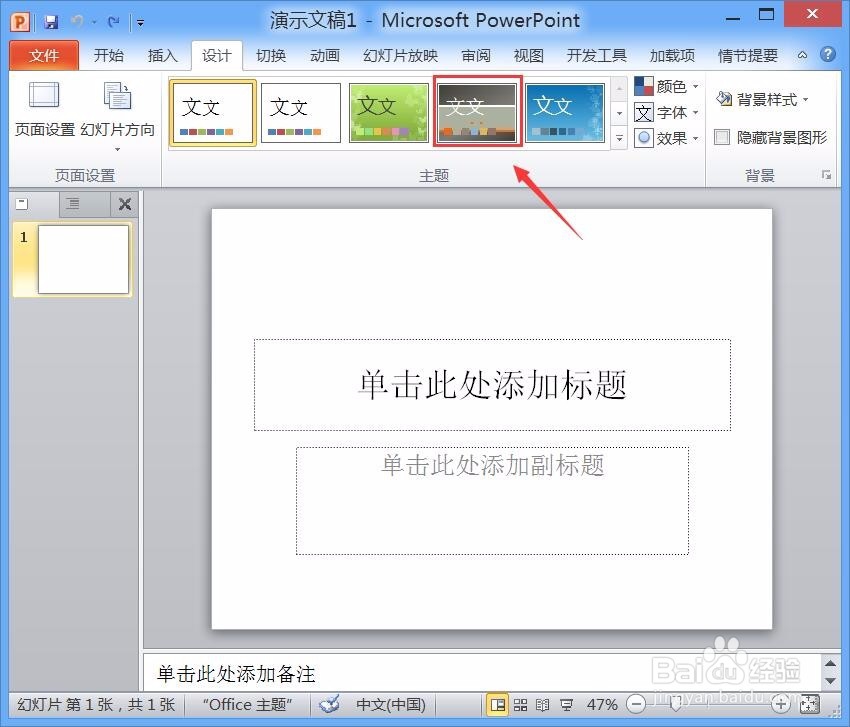850x727 pixels.
Task: Open PowerPoint Help question mark icon
Action: click(827, 54)
